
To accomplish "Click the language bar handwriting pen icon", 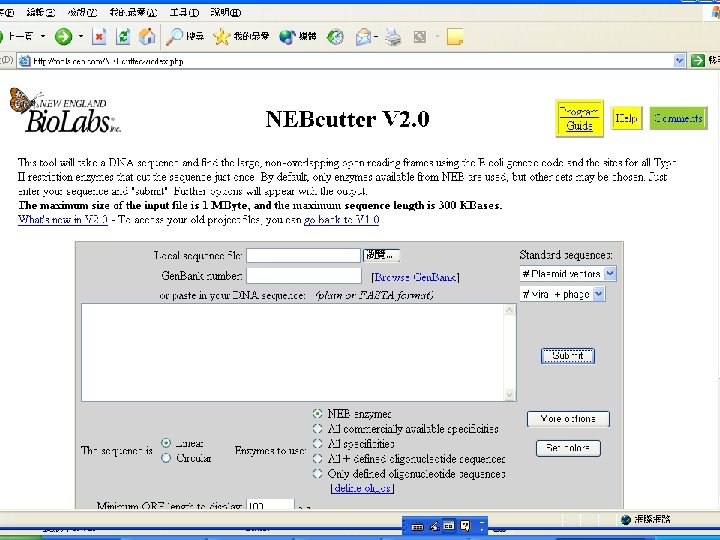I will [x=433, y=526].
